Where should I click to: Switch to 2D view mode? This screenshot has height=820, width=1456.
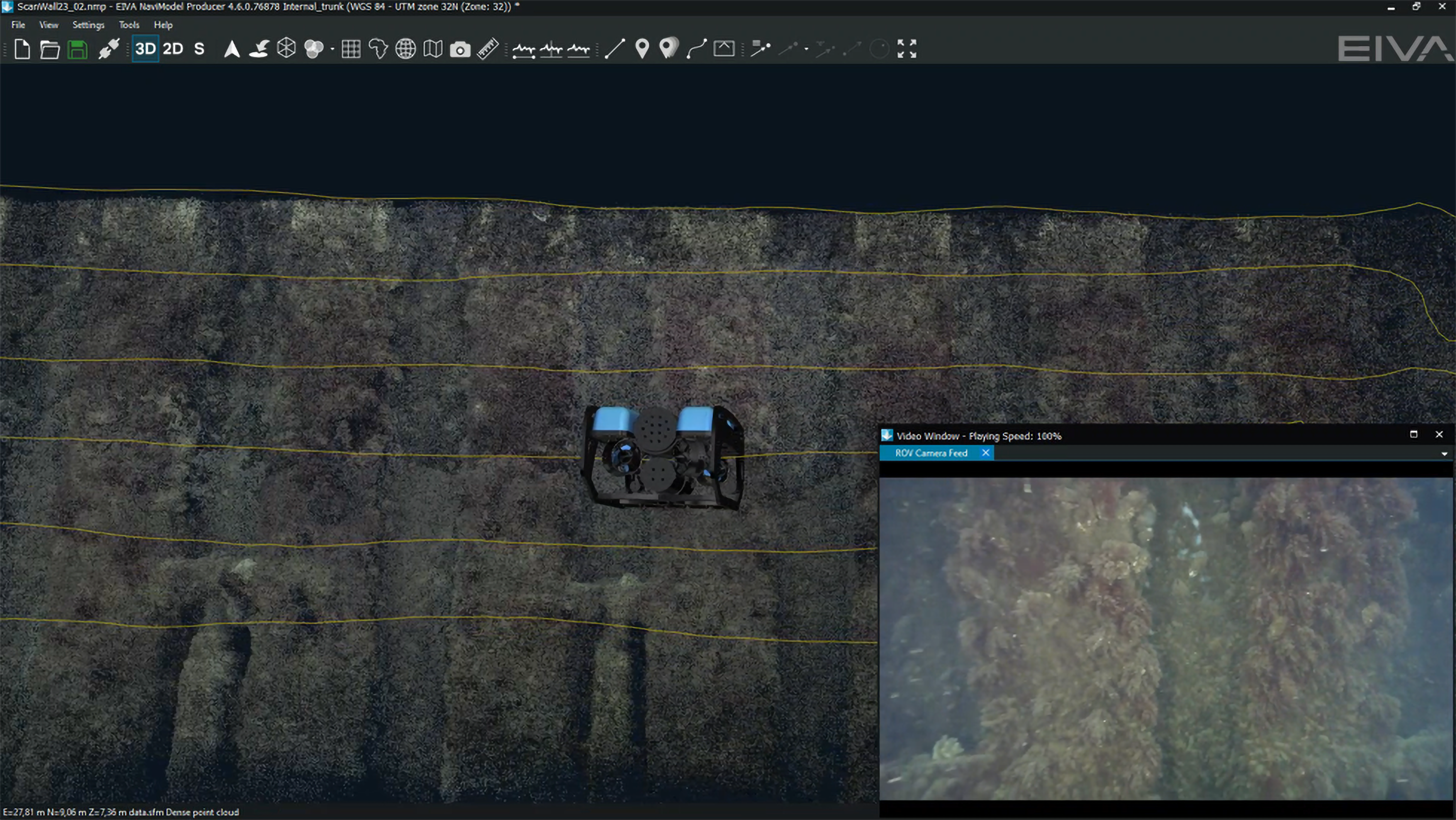173,49
